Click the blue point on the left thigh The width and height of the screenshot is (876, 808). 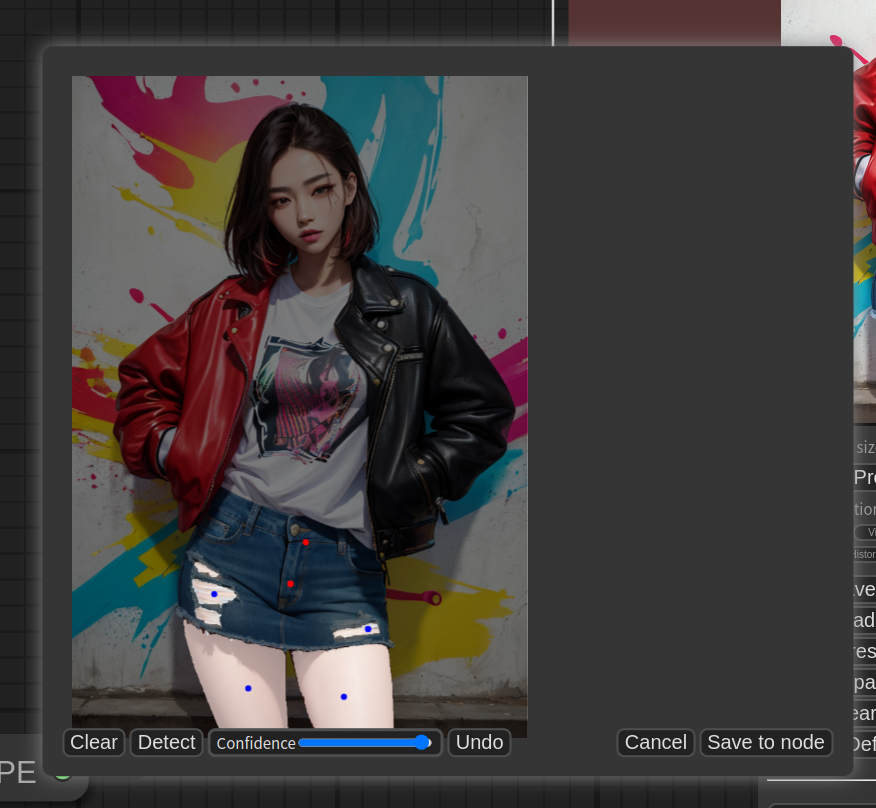coord(248,688)
